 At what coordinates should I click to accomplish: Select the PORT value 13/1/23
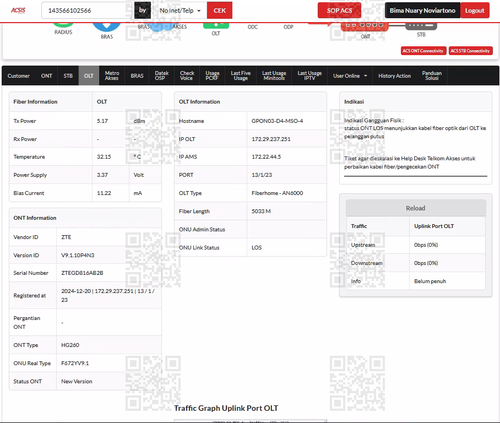[x=262, y=175]
